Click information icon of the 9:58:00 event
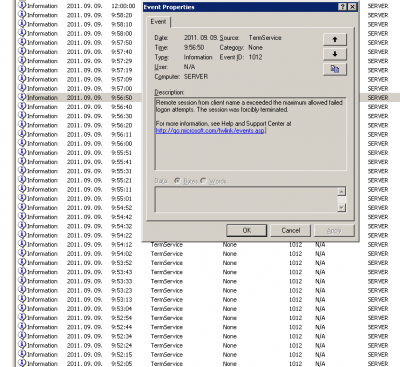This screenshot has height=367, width=400. pos(22,33)
